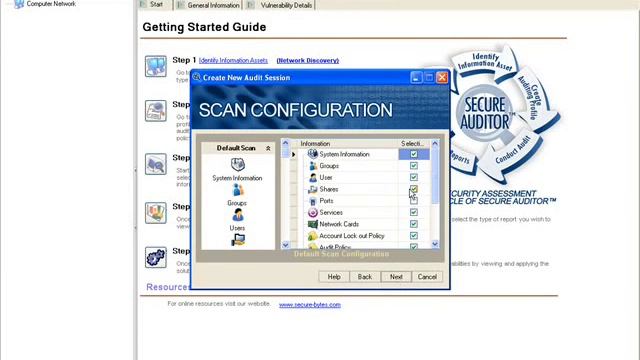Select the Ports row text
This screenshot has width=640, height=360.
pos(326,201)
